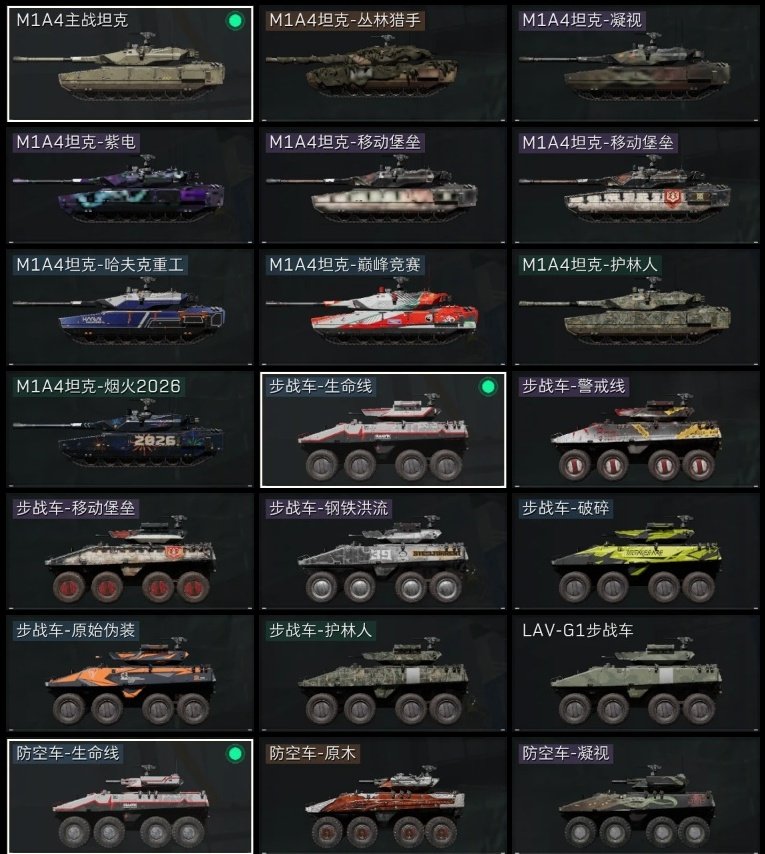This screenshot has width=765, height=854.
Task: Select the M1A4坦克-烟火2026 skin
Action: (x=130, y=430)
